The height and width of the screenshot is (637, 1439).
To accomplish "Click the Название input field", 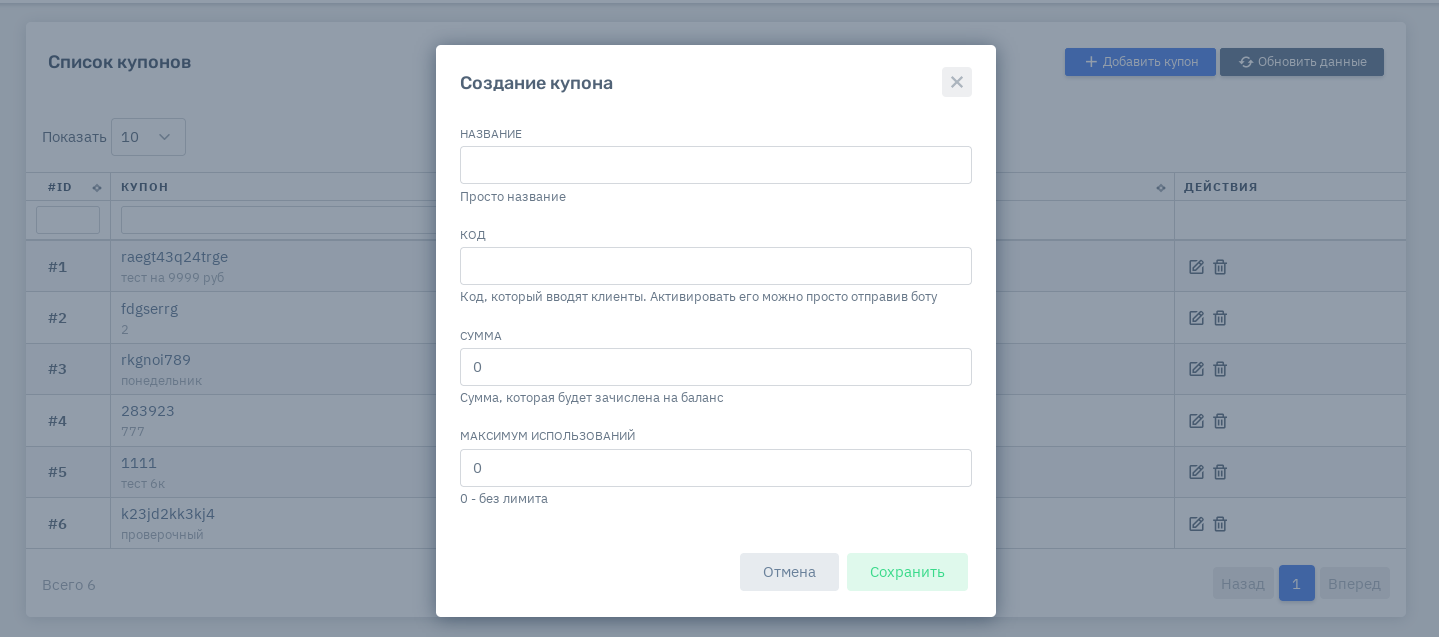I will click(x=715, y=165).
